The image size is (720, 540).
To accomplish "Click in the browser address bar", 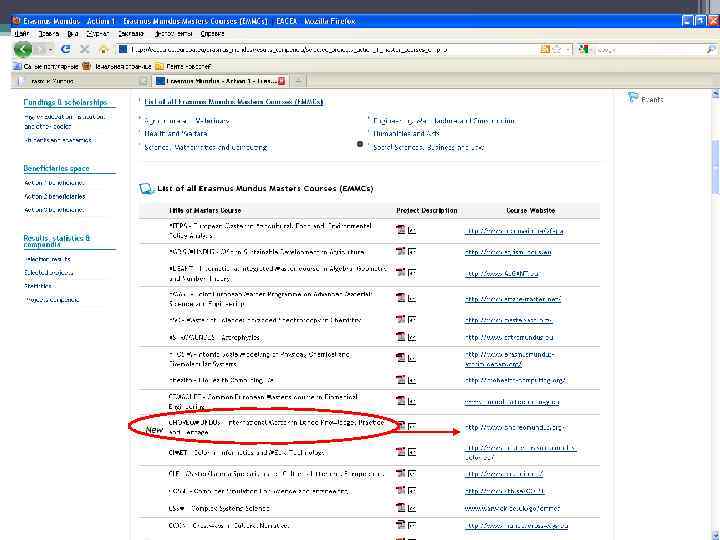I will tap(326, 49).
